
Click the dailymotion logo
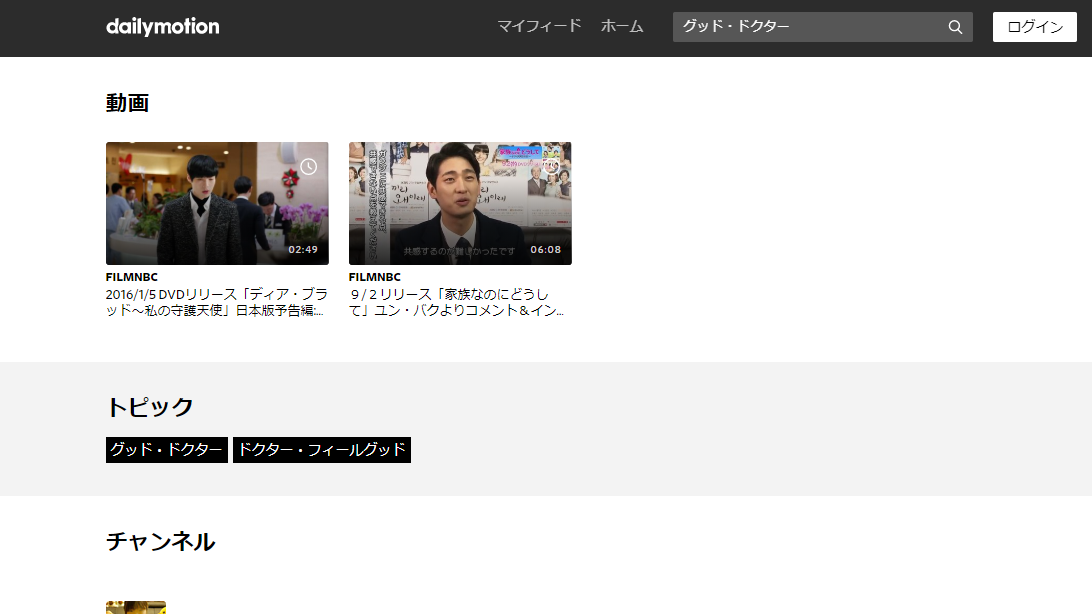162,26
